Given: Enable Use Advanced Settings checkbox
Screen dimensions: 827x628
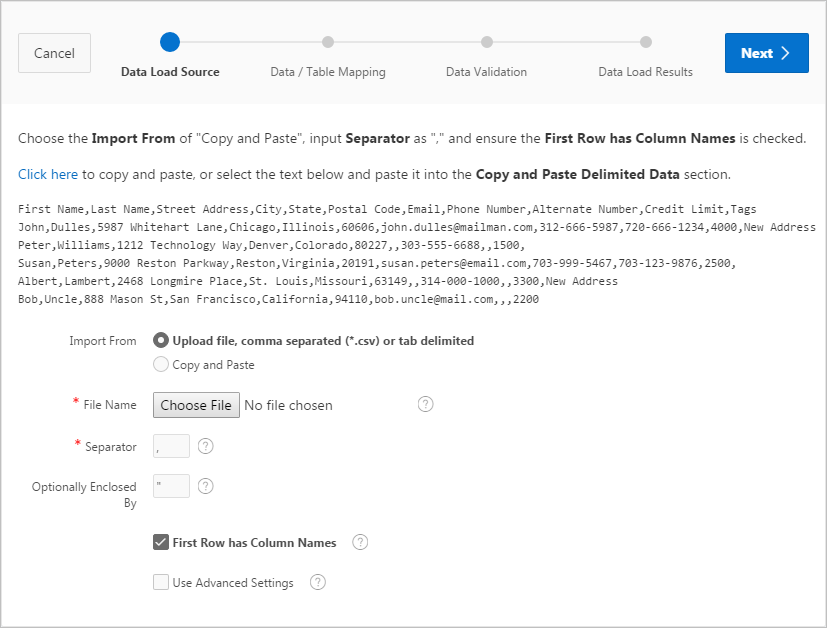Looking at the screenshot, I should point(161,582).
